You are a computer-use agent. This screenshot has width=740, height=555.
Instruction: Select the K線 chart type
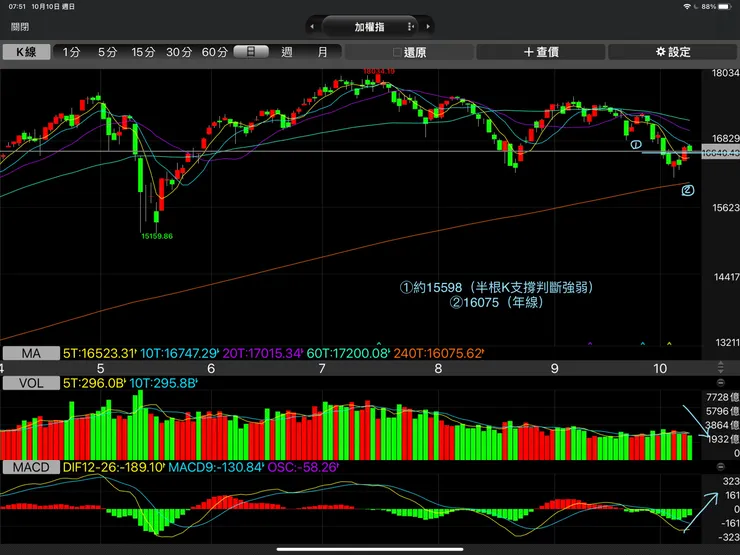pos(26,52)
